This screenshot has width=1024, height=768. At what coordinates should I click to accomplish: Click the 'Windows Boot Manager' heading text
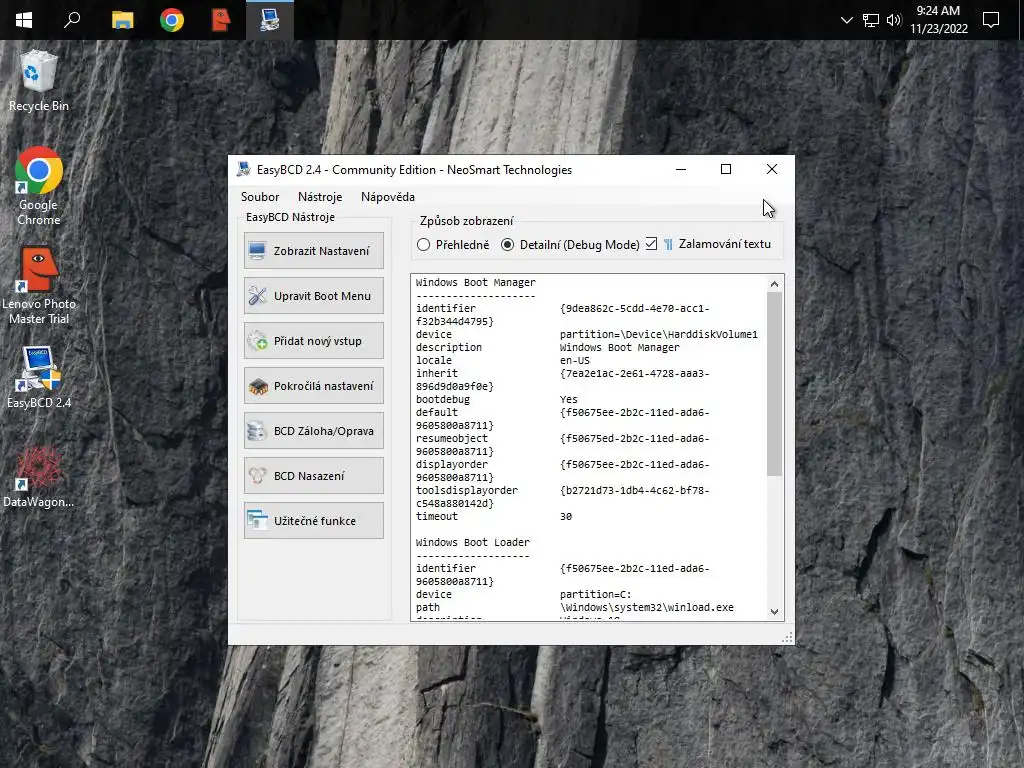[x=475, y=282]
